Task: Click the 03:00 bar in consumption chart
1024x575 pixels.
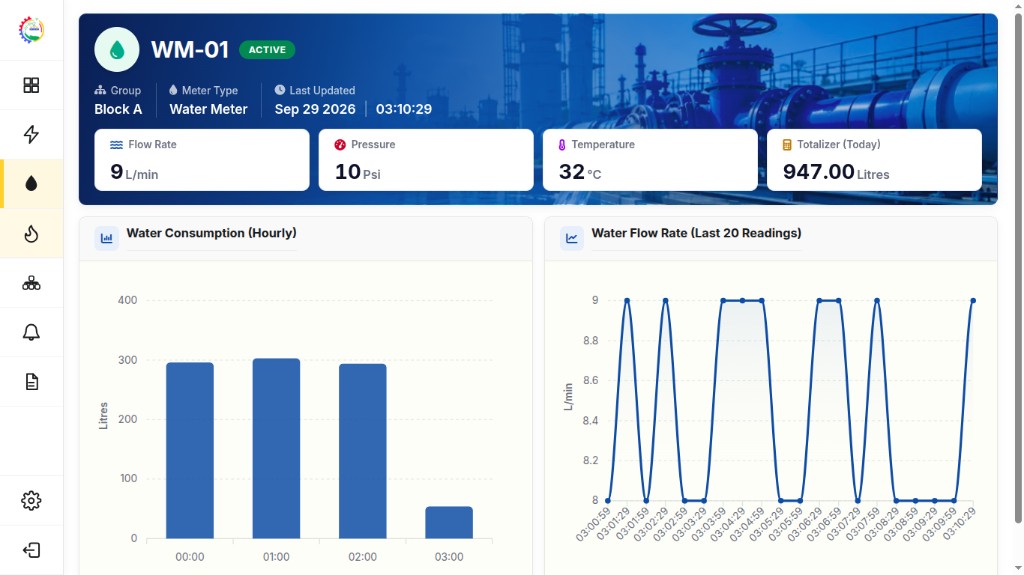Action: pos(449,522)
